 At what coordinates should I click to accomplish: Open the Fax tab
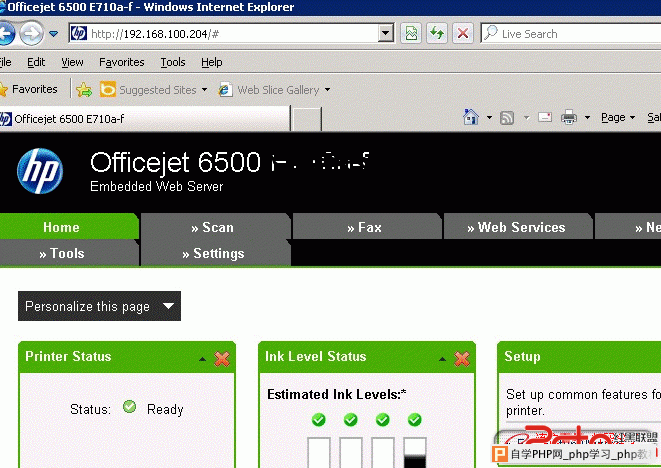click(367, 227)
